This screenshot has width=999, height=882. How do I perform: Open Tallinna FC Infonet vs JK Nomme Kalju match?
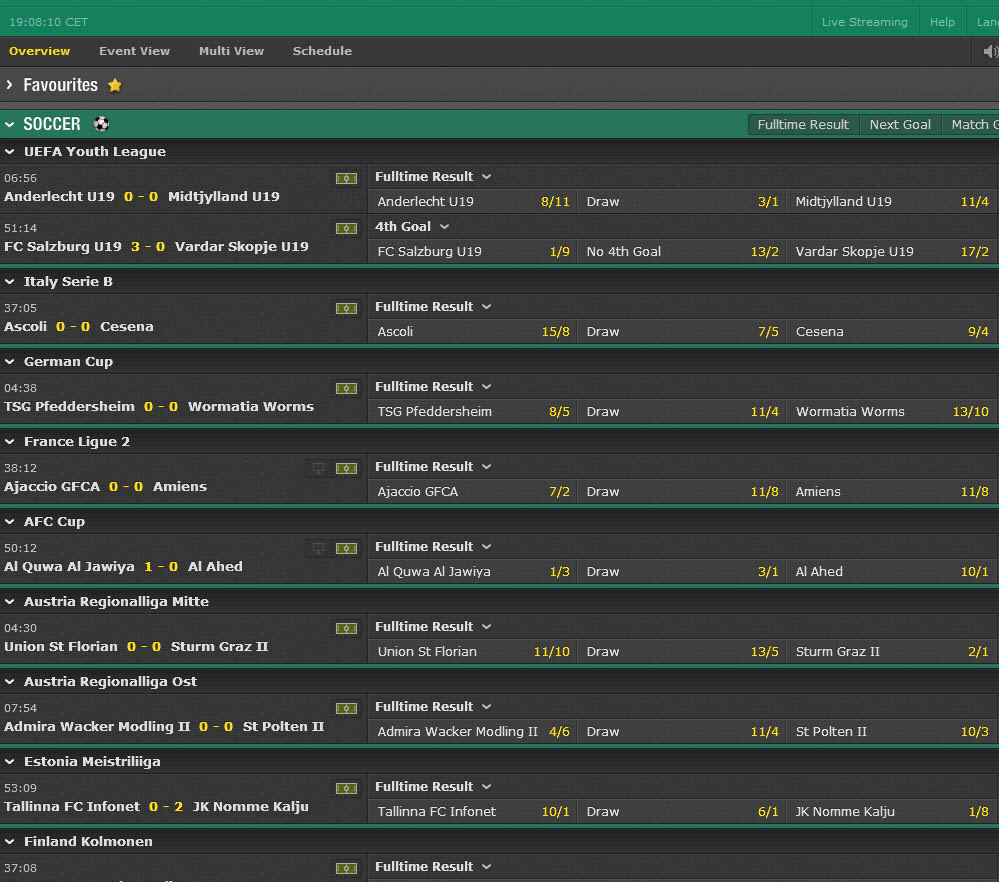(156, 807)
